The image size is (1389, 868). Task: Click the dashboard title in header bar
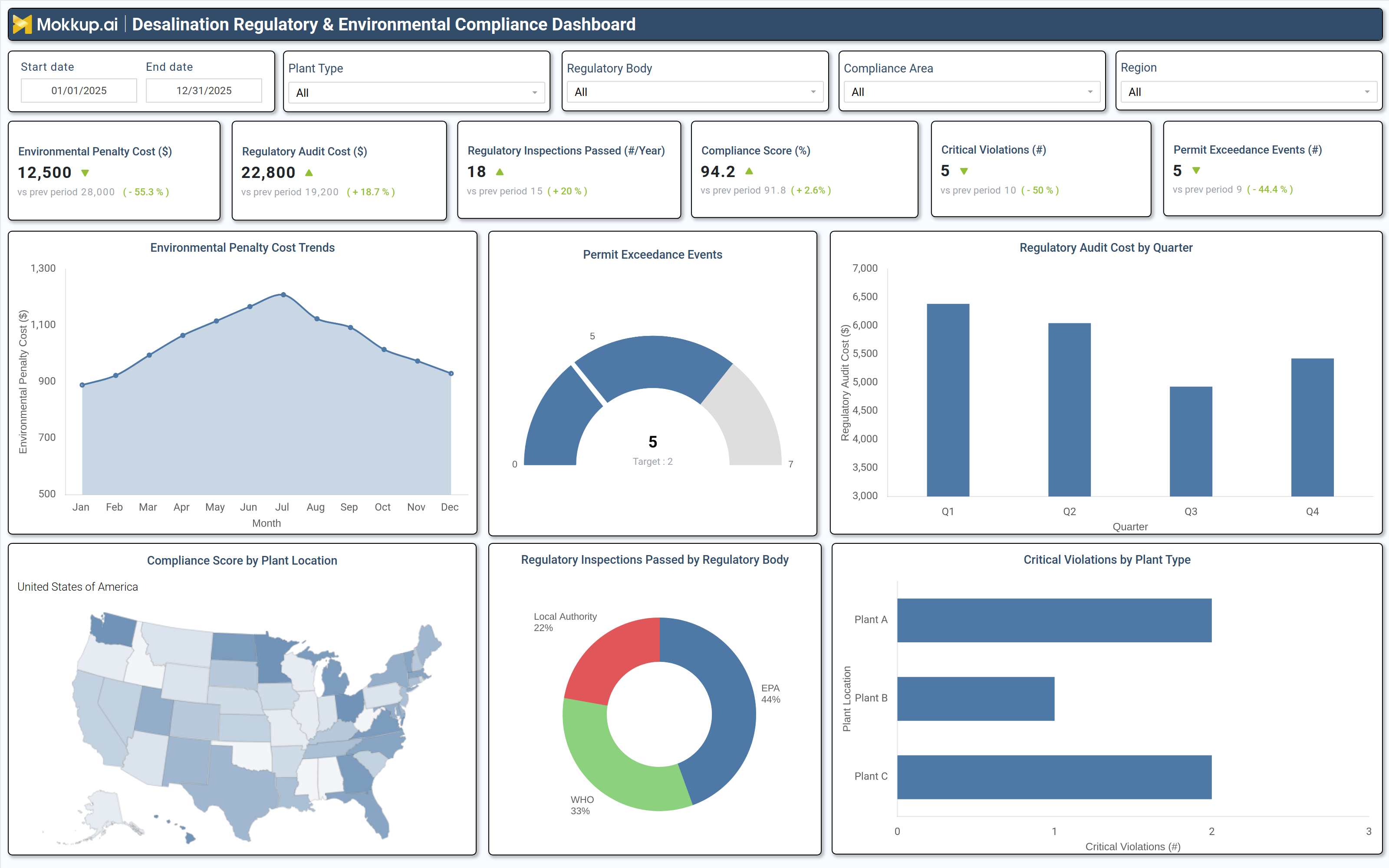[x=383, y=24]
